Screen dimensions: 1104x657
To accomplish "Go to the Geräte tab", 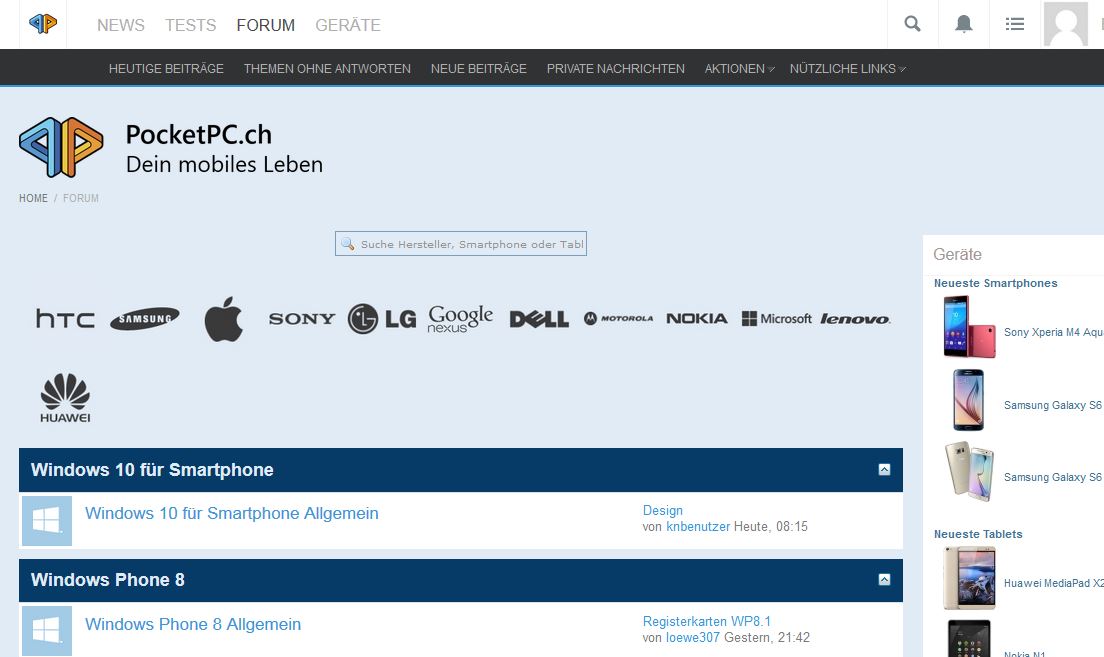I will [348, 25].
